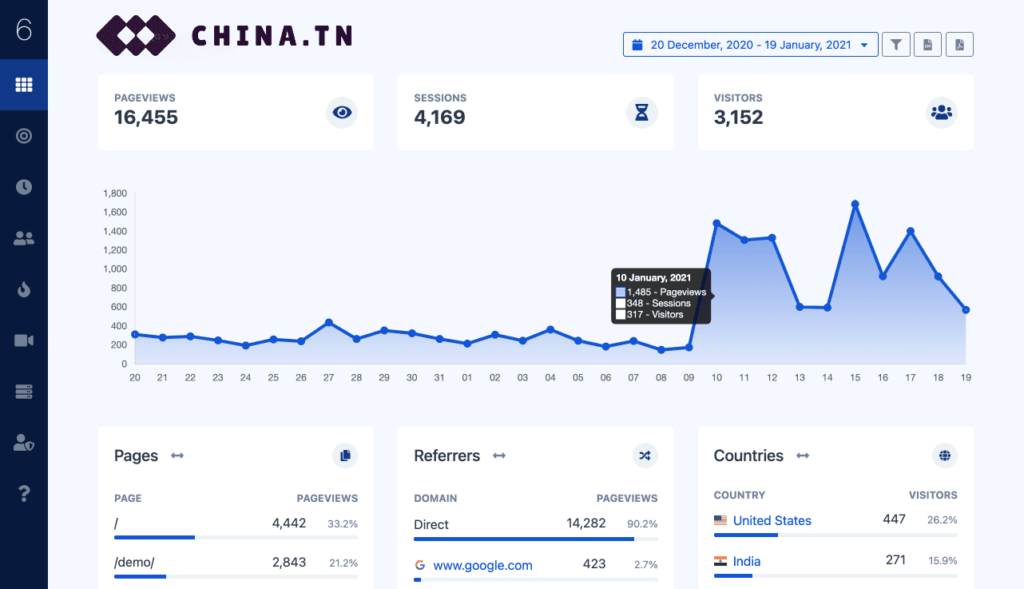Expand the Referrers panel using arrows icon
Viewport: 1024px width, 589px height.
click(499, 456)
